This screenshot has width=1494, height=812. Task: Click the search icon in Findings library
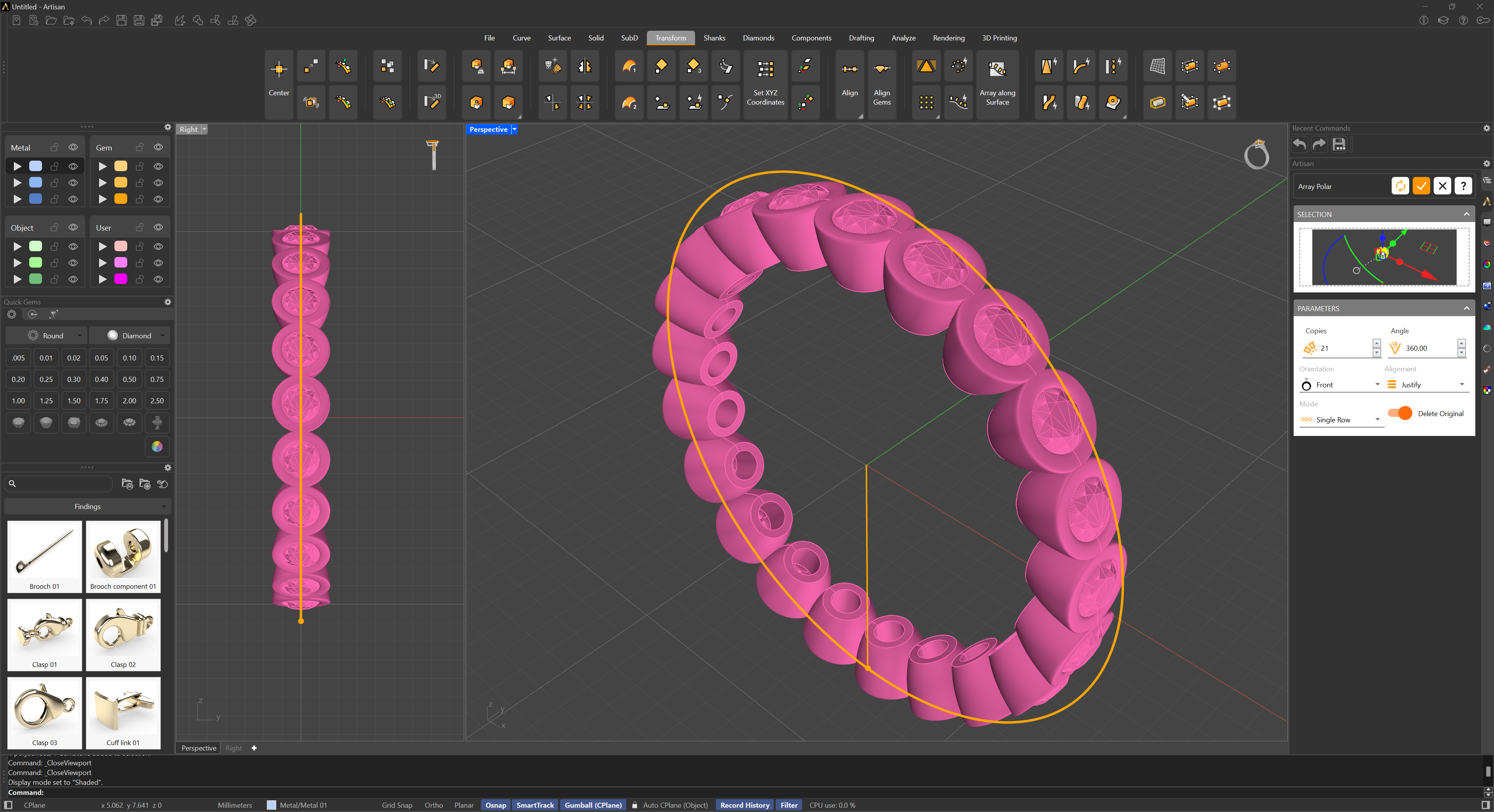tap(12, 483)
